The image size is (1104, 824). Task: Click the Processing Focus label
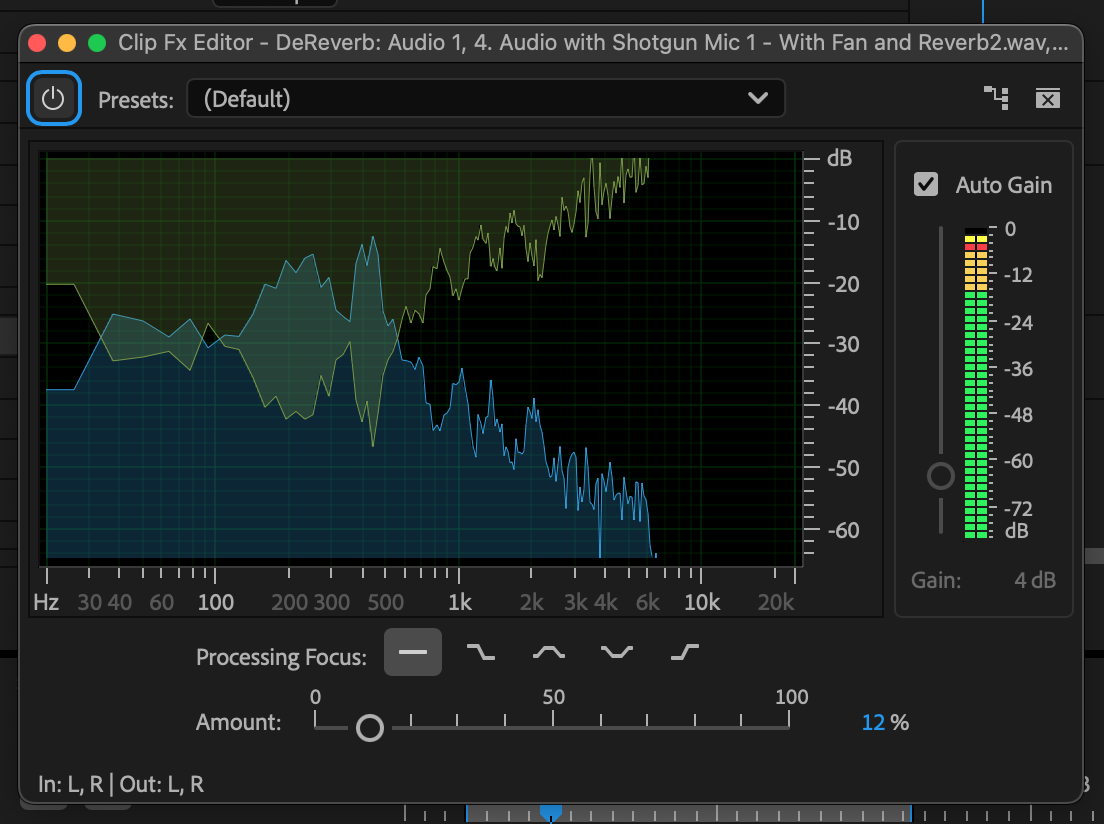(281, 657)
